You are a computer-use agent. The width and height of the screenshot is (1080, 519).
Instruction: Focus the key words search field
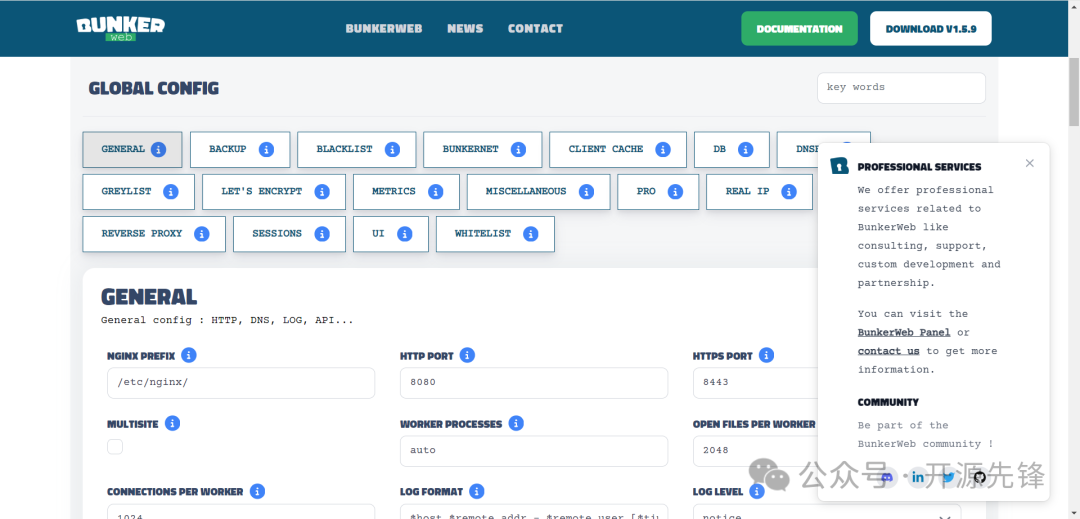[901, 87]
